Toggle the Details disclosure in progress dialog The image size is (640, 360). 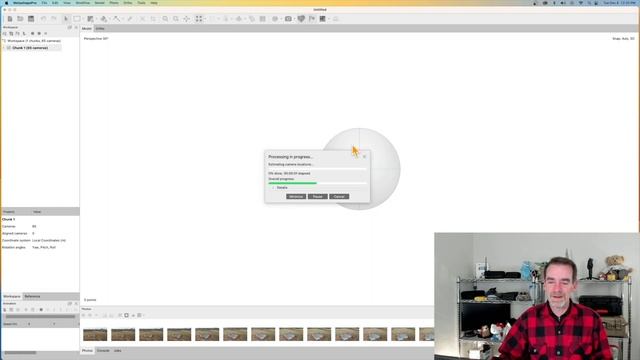[x=273, y=188]
